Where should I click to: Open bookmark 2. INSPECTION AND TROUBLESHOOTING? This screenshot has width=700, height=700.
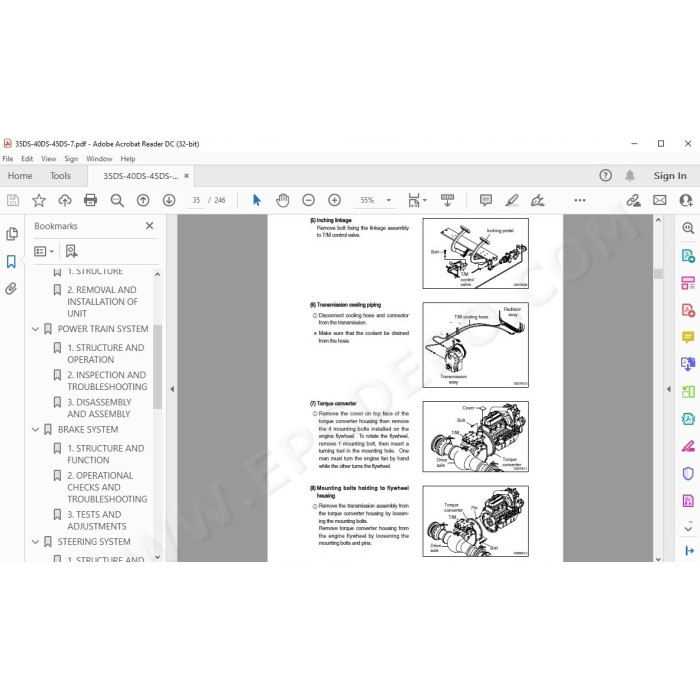pos(107,381)
